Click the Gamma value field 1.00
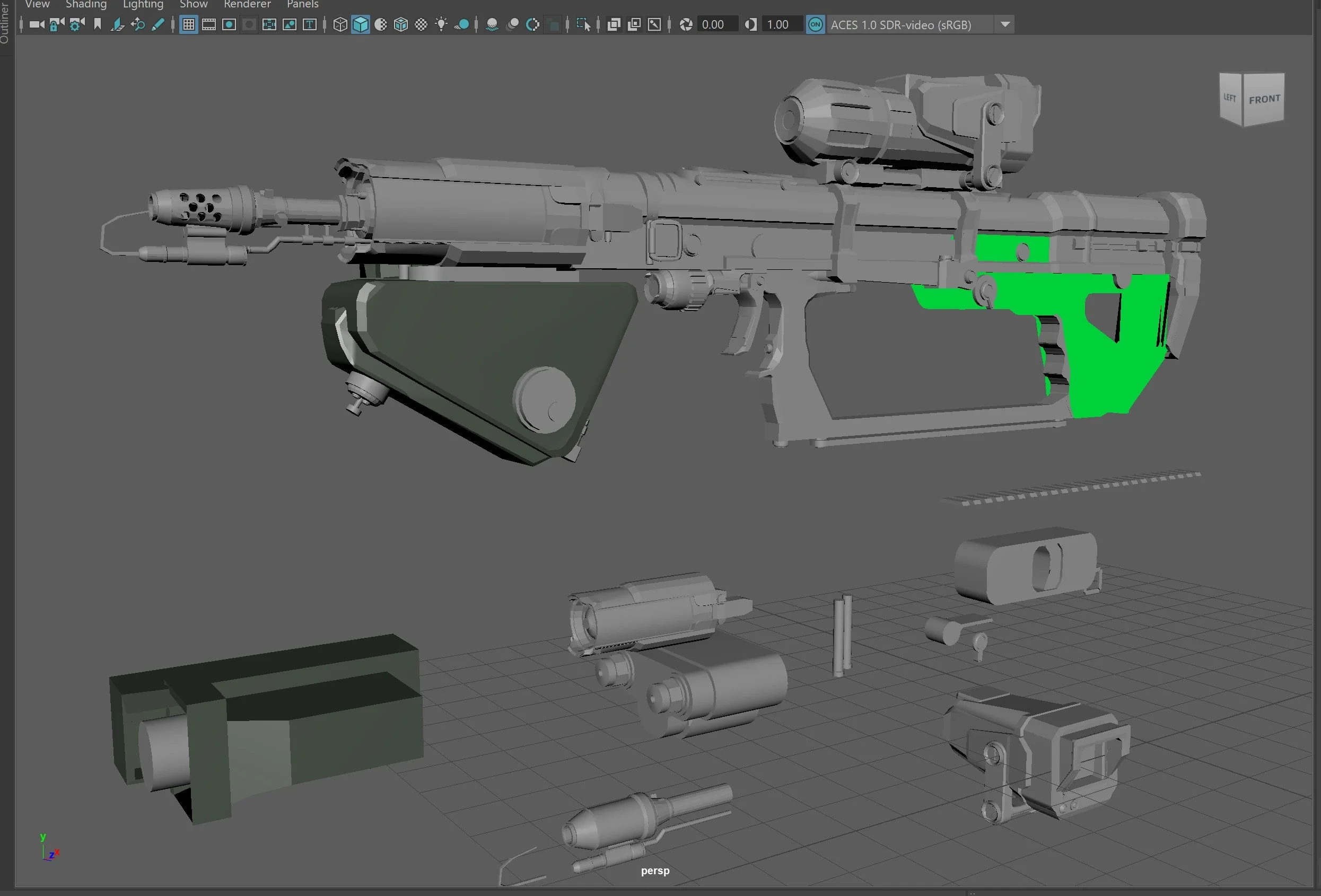Screen dimensions: 1321x896 point(782,24)
